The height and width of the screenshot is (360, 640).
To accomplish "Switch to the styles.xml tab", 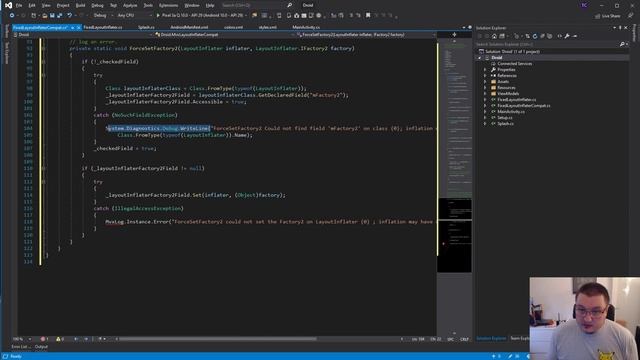I will tap(267, 27).
